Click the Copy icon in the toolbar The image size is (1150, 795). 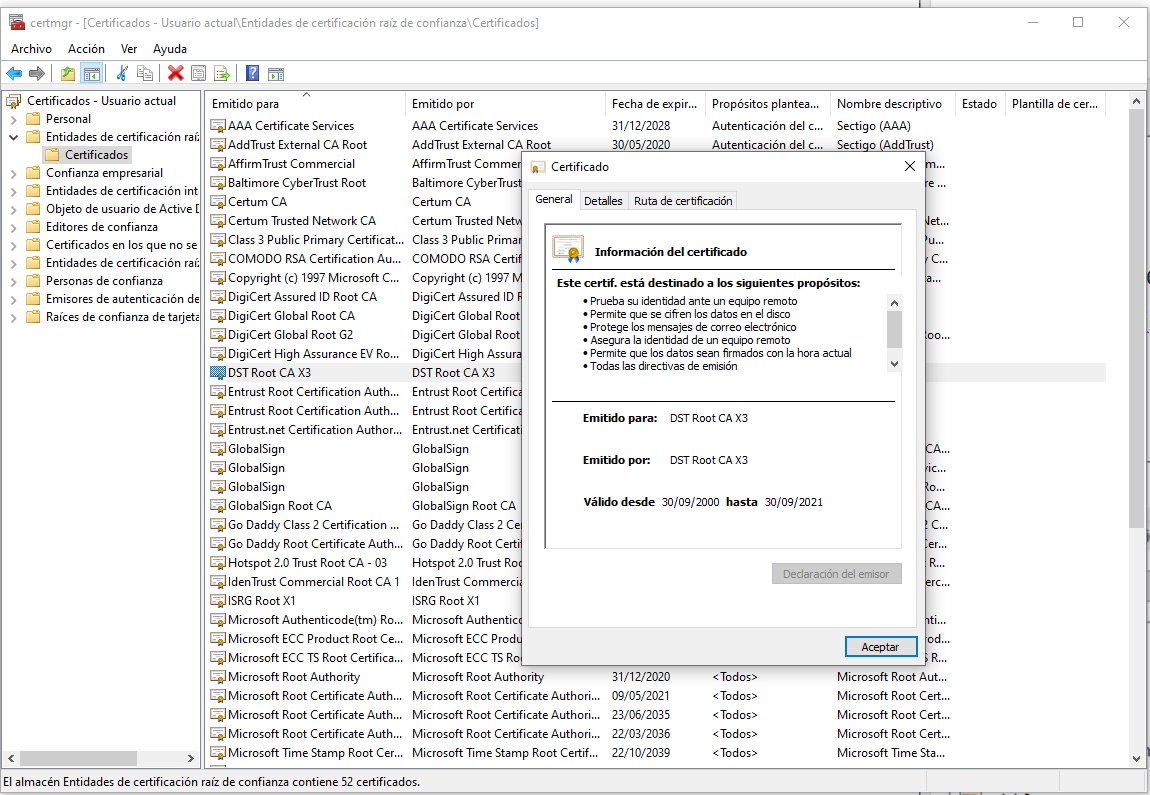[145, 73]
